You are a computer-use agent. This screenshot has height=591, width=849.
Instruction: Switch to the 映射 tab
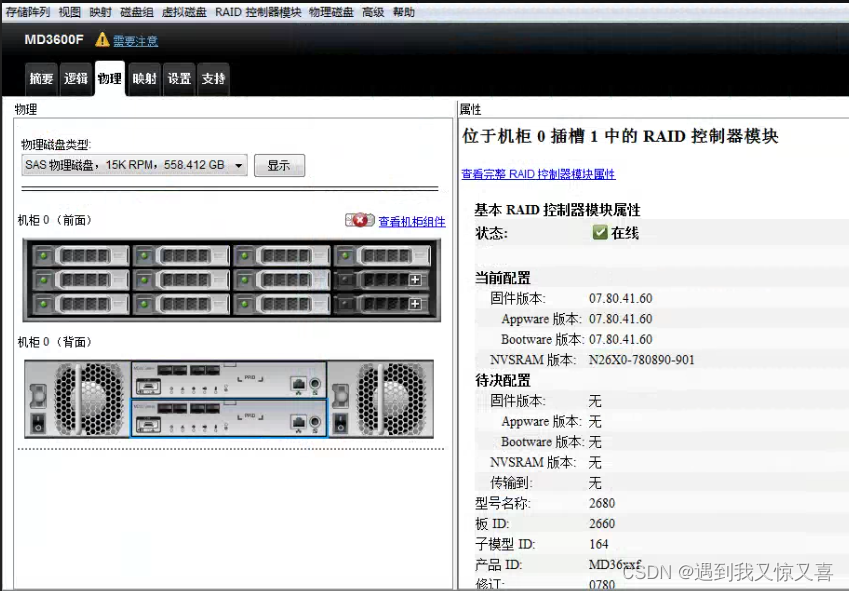point(145,79)
